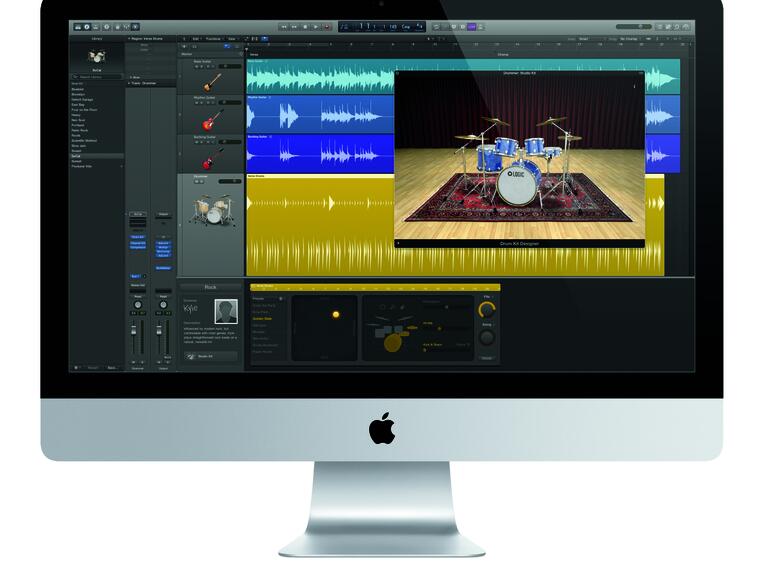Viewport: 770px width, 578px height.
Task: Click the Play transport button
Action: click(x=316, y=27)
